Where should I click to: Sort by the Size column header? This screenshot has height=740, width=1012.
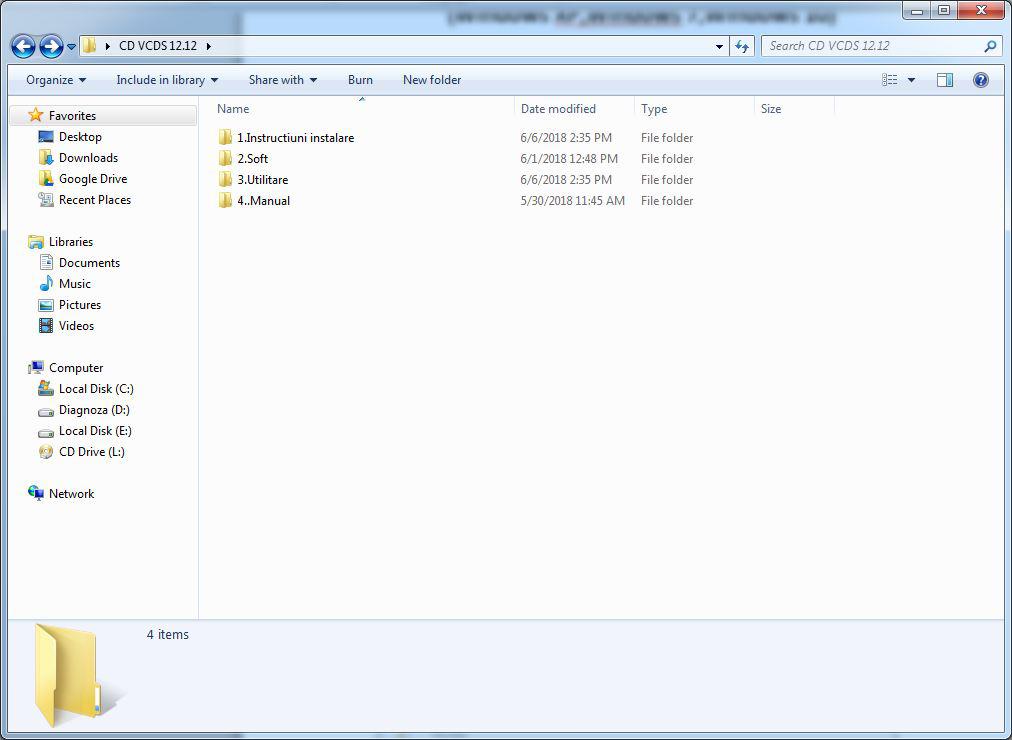pyautogui.click(x=771, y=108)
